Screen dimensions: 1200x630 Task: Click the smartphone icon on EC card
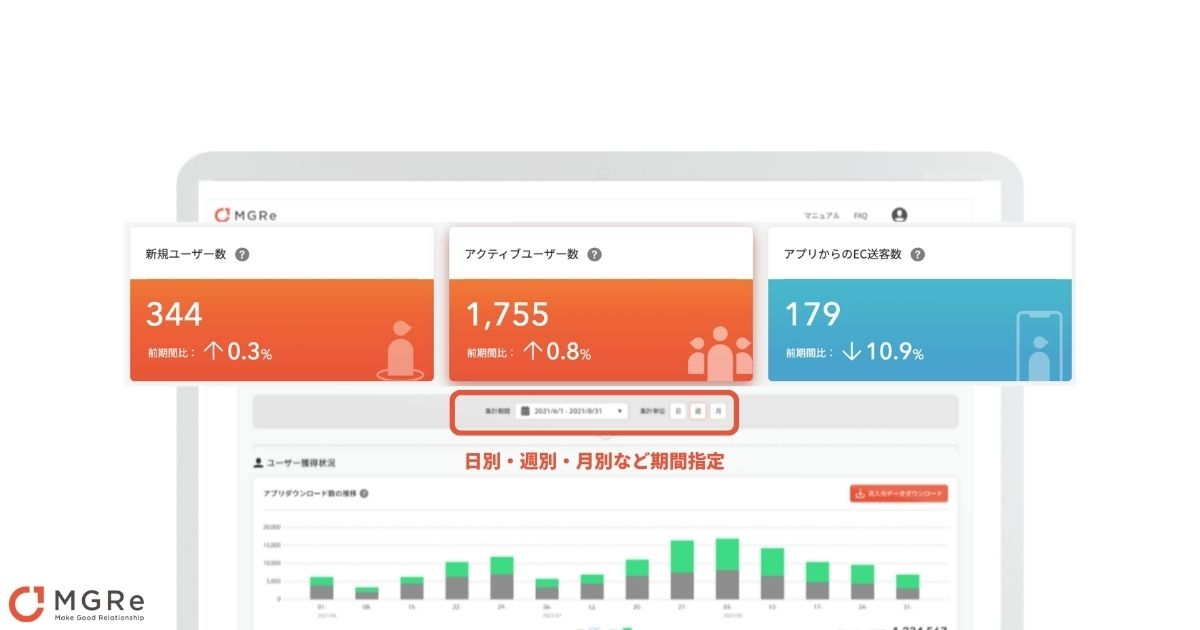(1039, 346)
